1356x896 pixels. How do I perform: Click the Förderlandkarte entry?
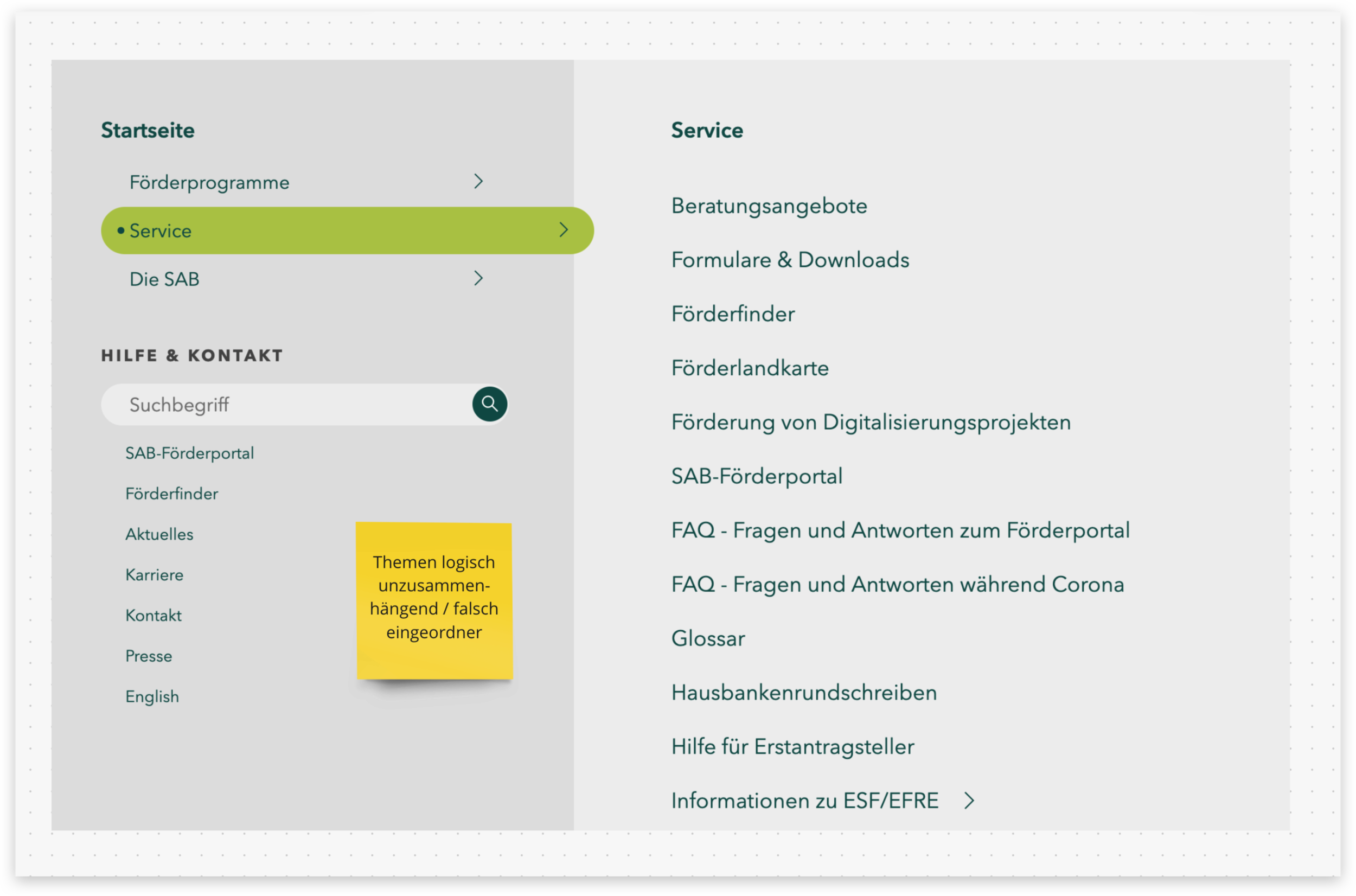[749, 368]
